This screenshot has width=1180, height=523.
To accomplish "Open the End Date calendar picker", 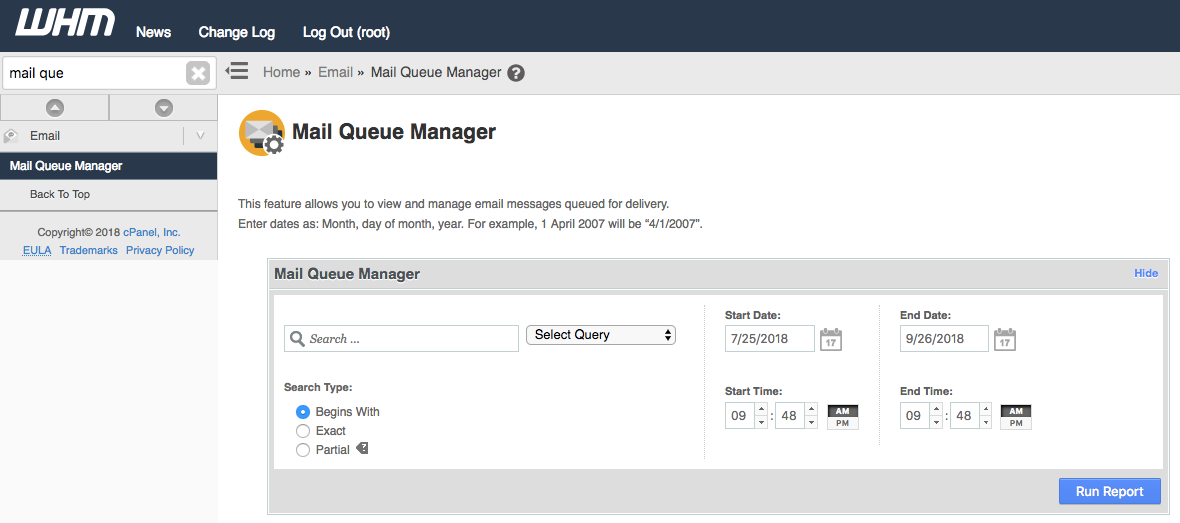I will 1005,339.
